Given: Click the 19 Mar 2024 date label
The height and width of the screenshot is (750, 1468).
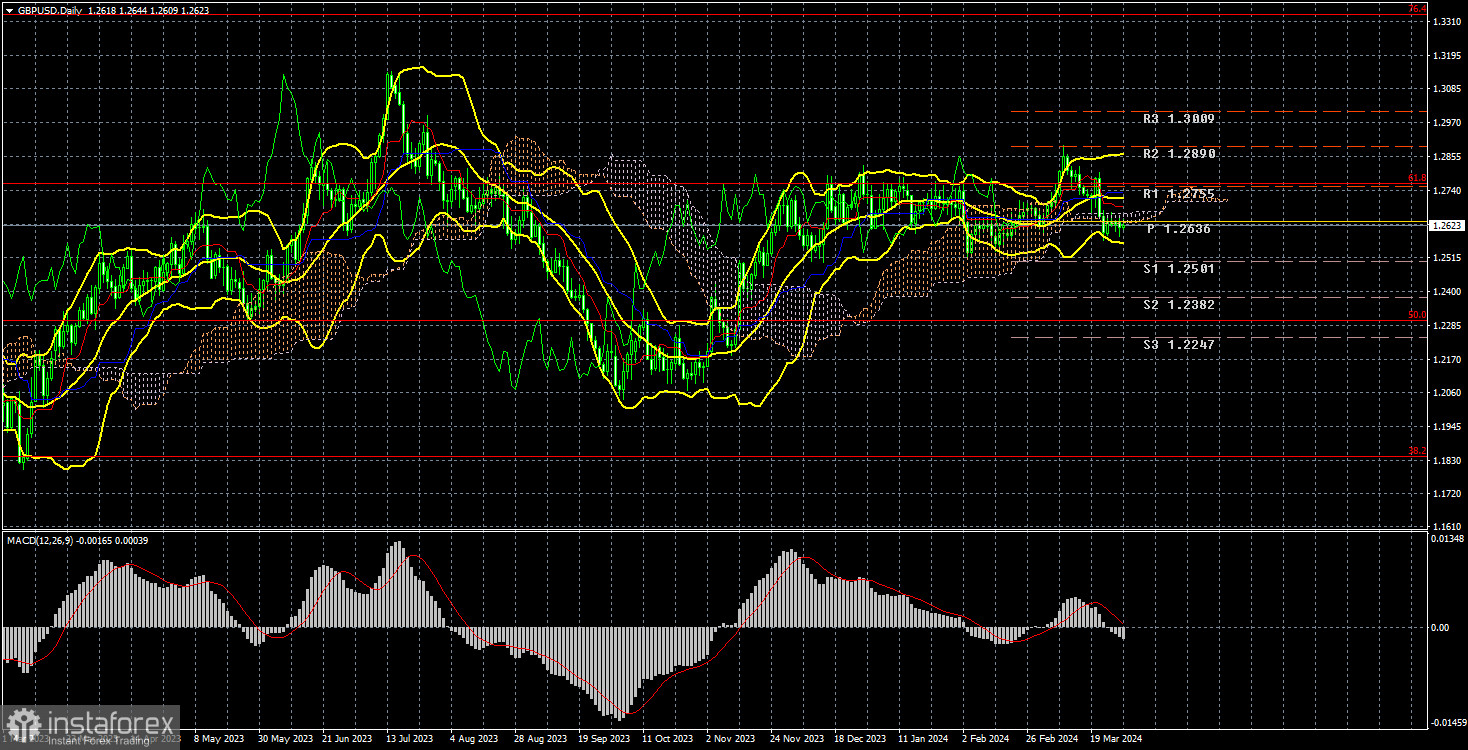Looking at the screenshot, I should (x=1117, y=739).
